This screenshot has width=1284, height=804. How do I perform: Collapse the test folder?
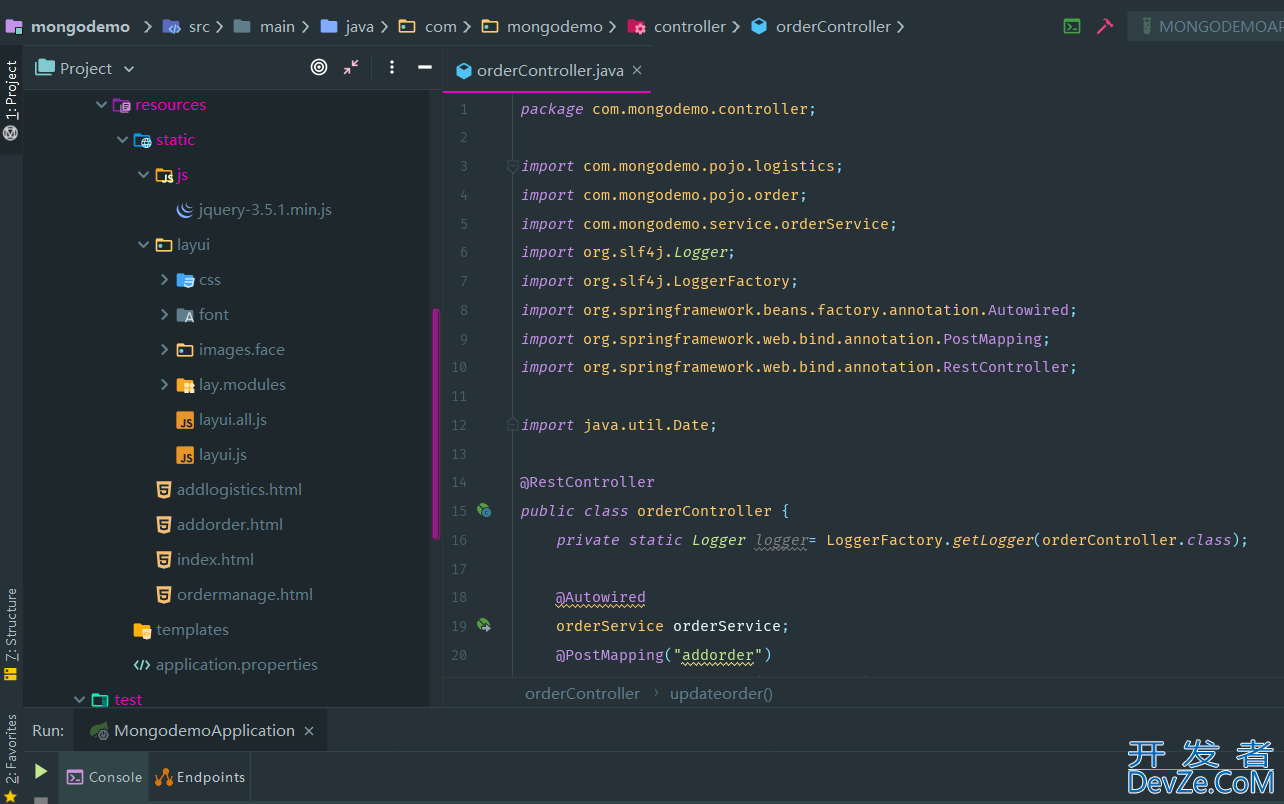(x=80, y=700)
